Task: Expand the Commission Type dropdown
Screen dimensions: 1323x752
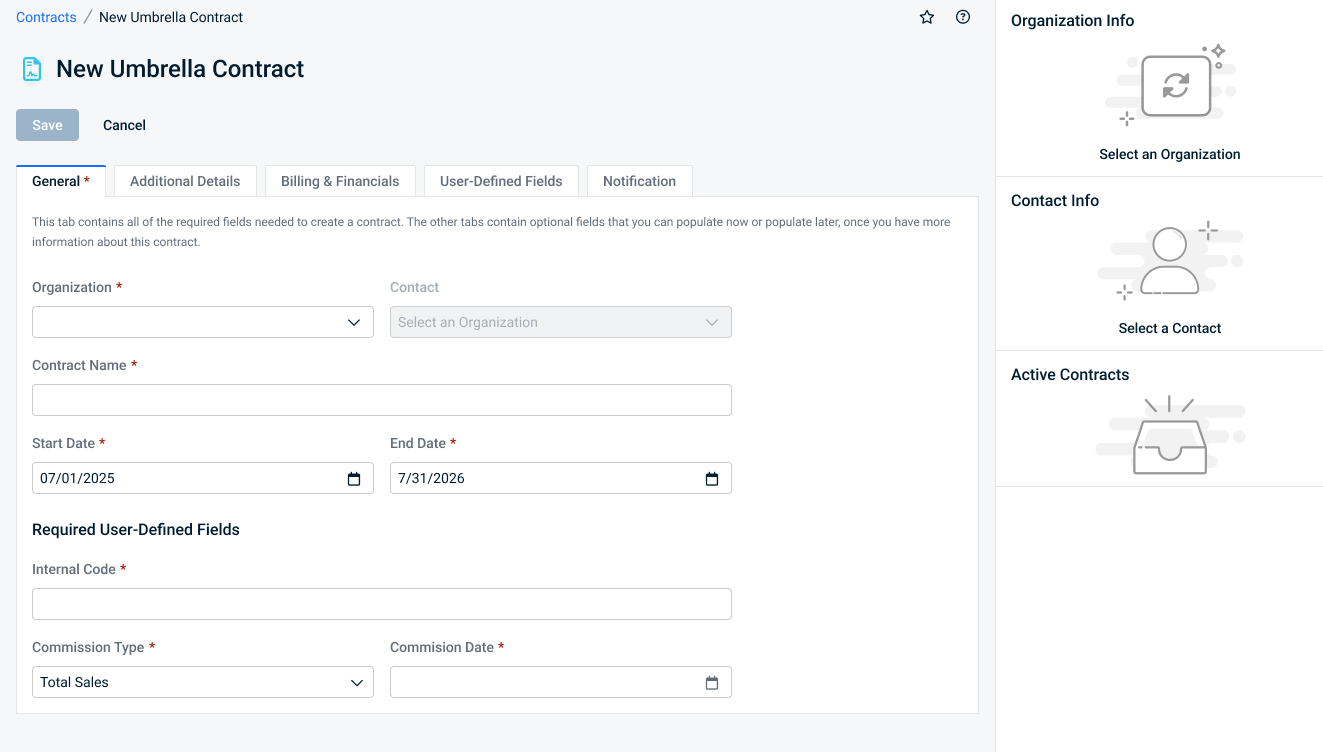Action: (x=202, y=682)
